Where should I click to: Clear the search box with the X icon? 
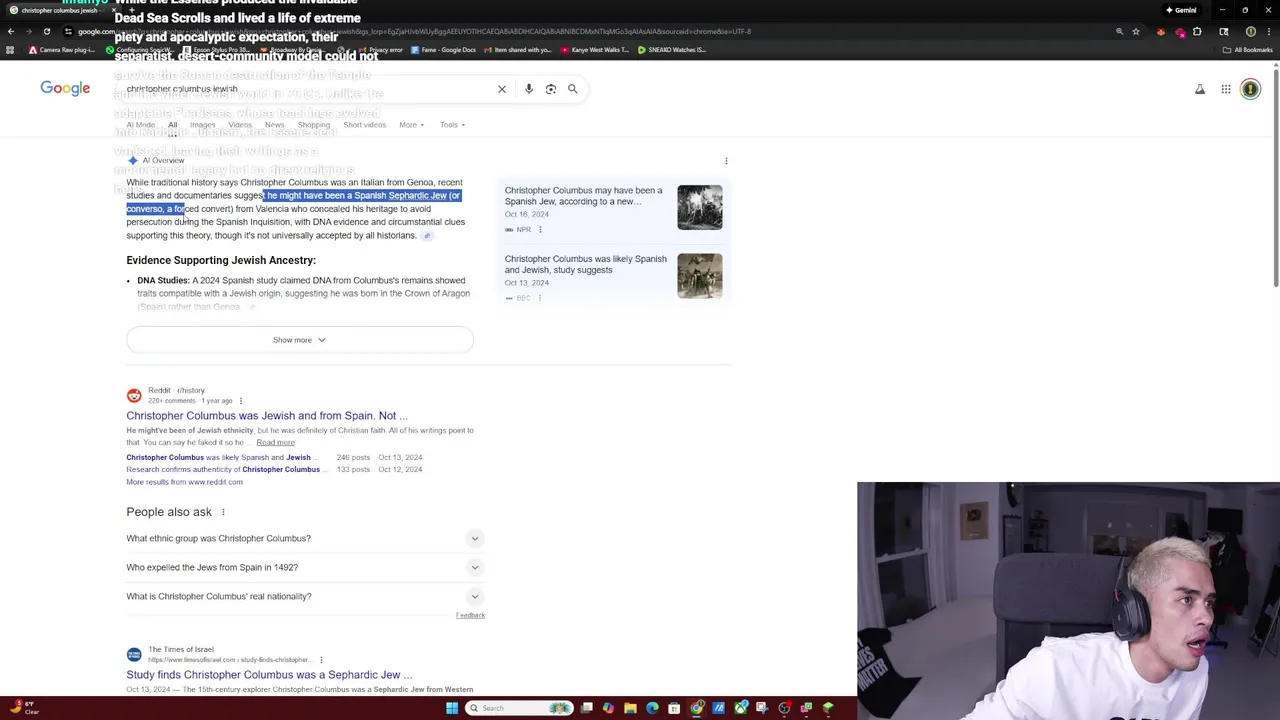tap(502, 89)
